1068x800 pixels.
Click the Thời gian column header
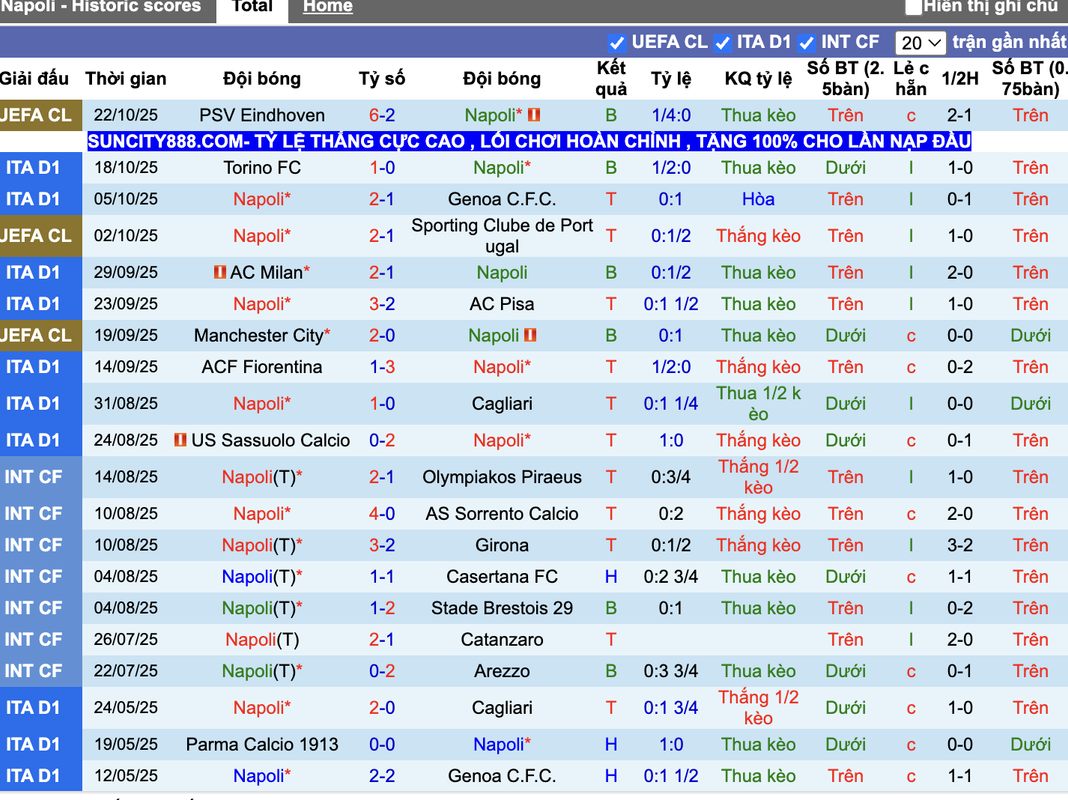point(126,79)
